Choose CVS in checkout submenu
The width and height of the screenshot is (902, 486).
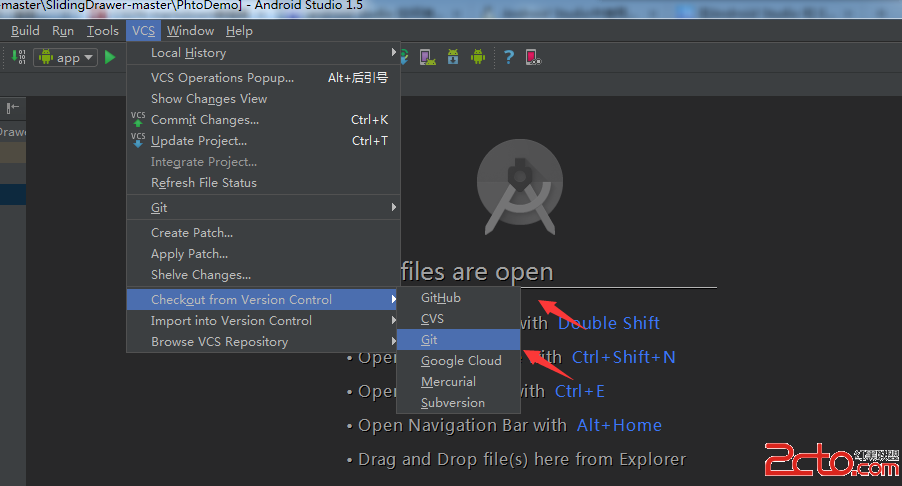click(458, 319)
